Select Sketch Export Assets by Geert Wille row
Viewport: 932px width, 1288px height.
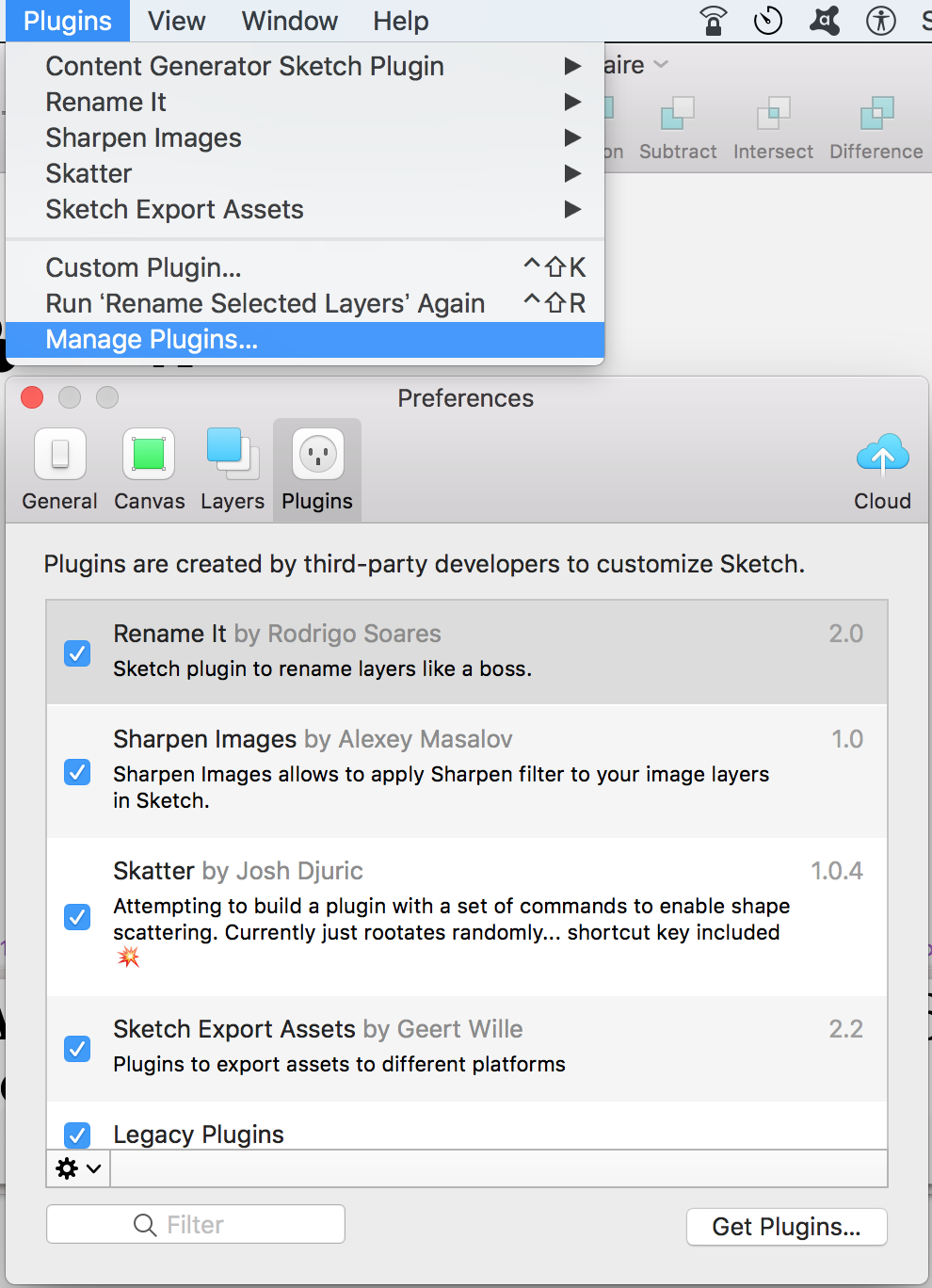(x=467, y=1048)
